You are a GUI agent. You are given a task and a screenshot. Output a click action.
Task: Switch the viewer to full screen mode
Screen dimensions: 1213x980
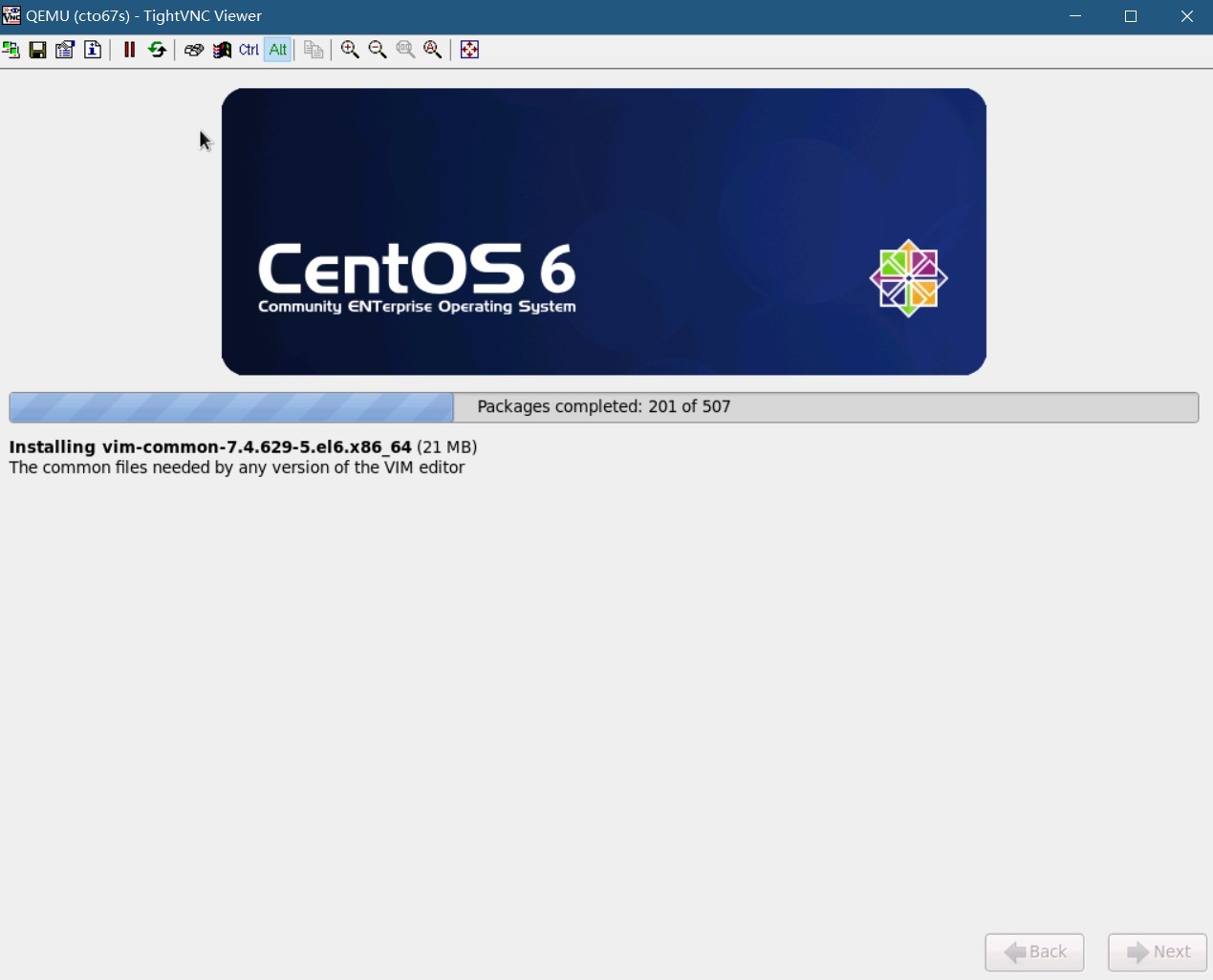pyautogui.click(x=469, y=50)
